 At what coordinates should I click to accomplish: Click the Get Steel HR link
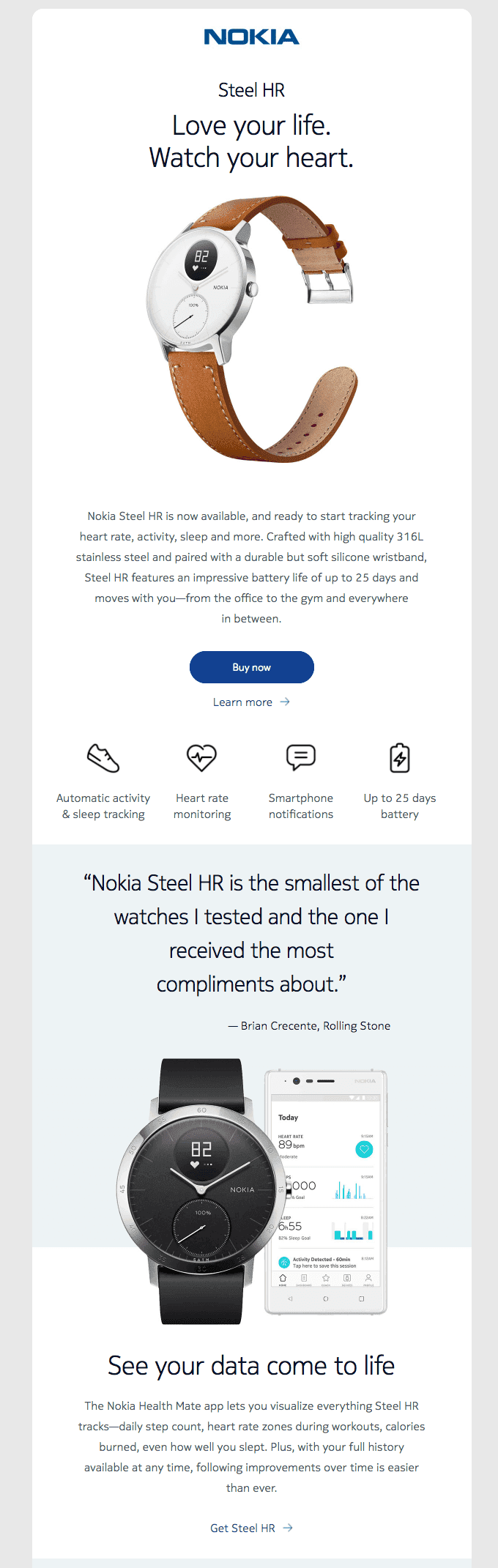[x=252, y=1528]
